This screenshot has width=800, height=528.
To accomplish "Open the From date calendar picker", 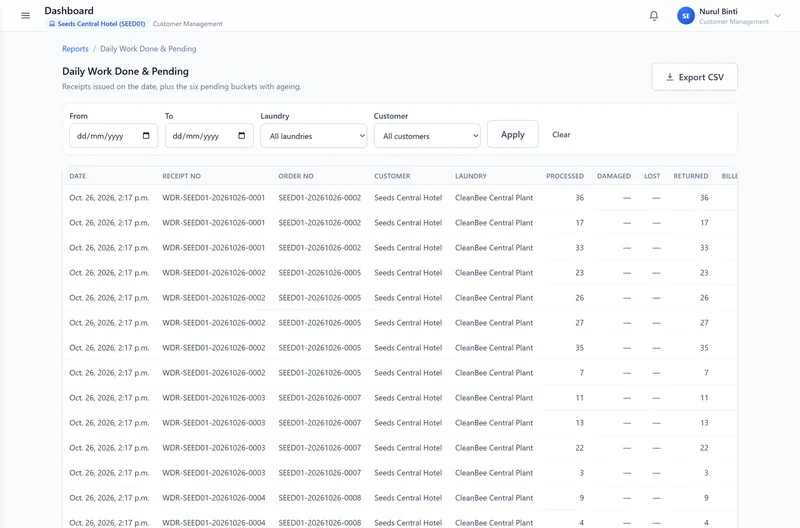I will [146, 136].
